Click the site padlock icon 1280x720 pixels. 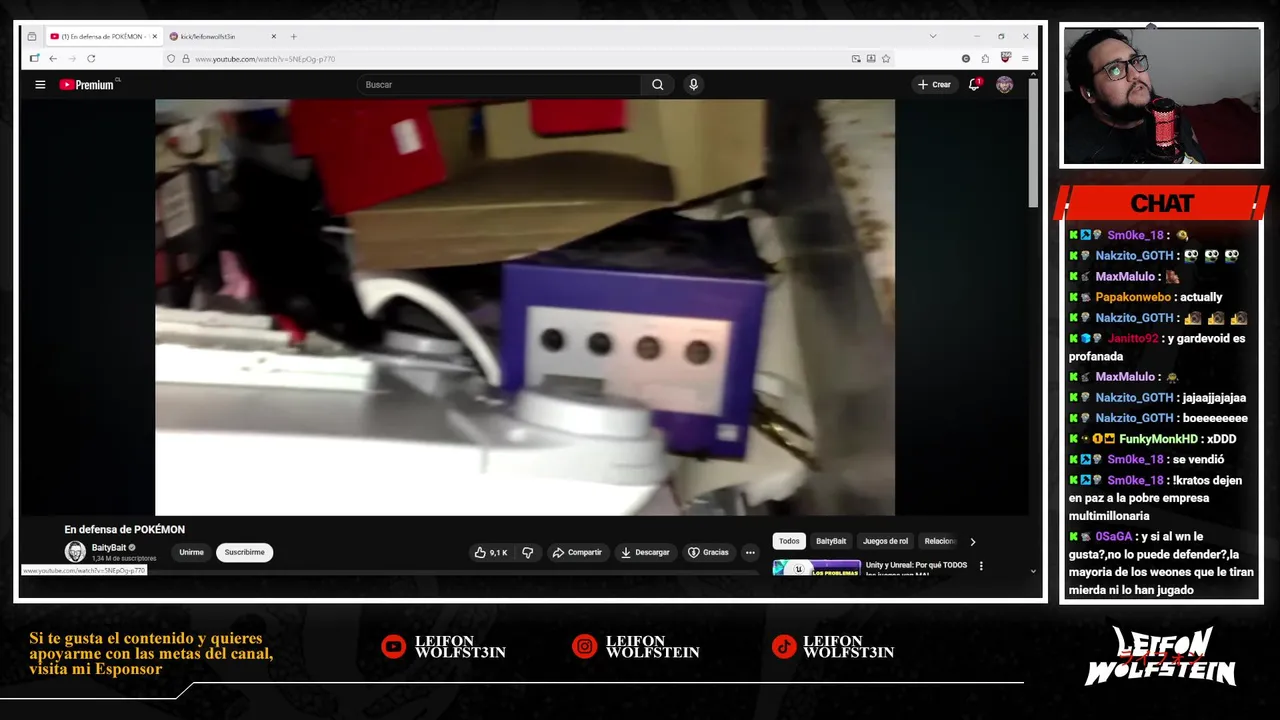185,59
